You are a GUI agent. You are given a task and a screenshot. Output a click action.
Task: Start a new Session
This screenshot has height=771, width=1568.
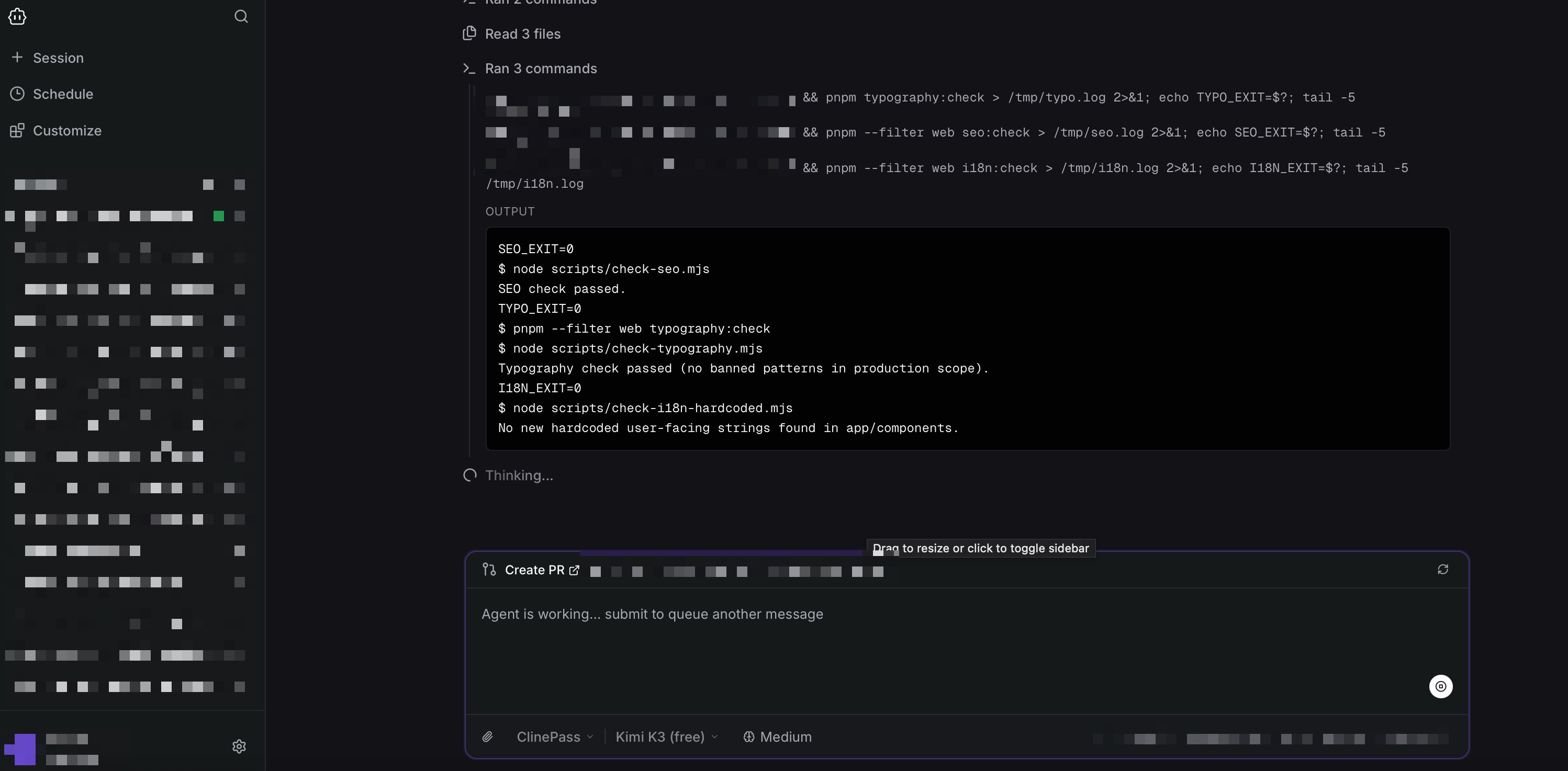pyautogui.click(x=48, y=58)
